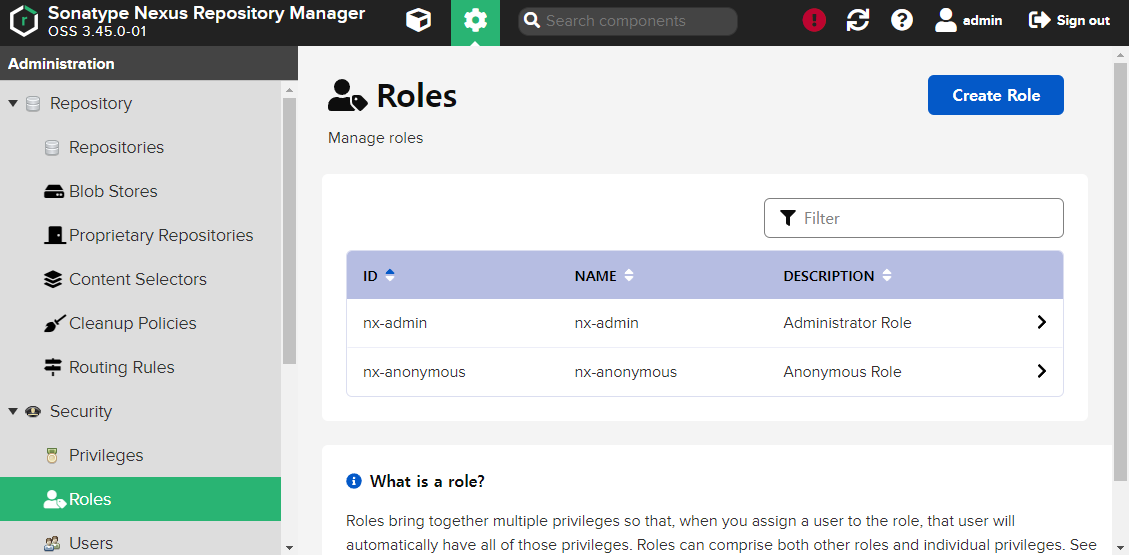This screenshot has height=555, width=1129.
Task: Open Blob Stores in sidebar
Action: click(x=113, y=191)
